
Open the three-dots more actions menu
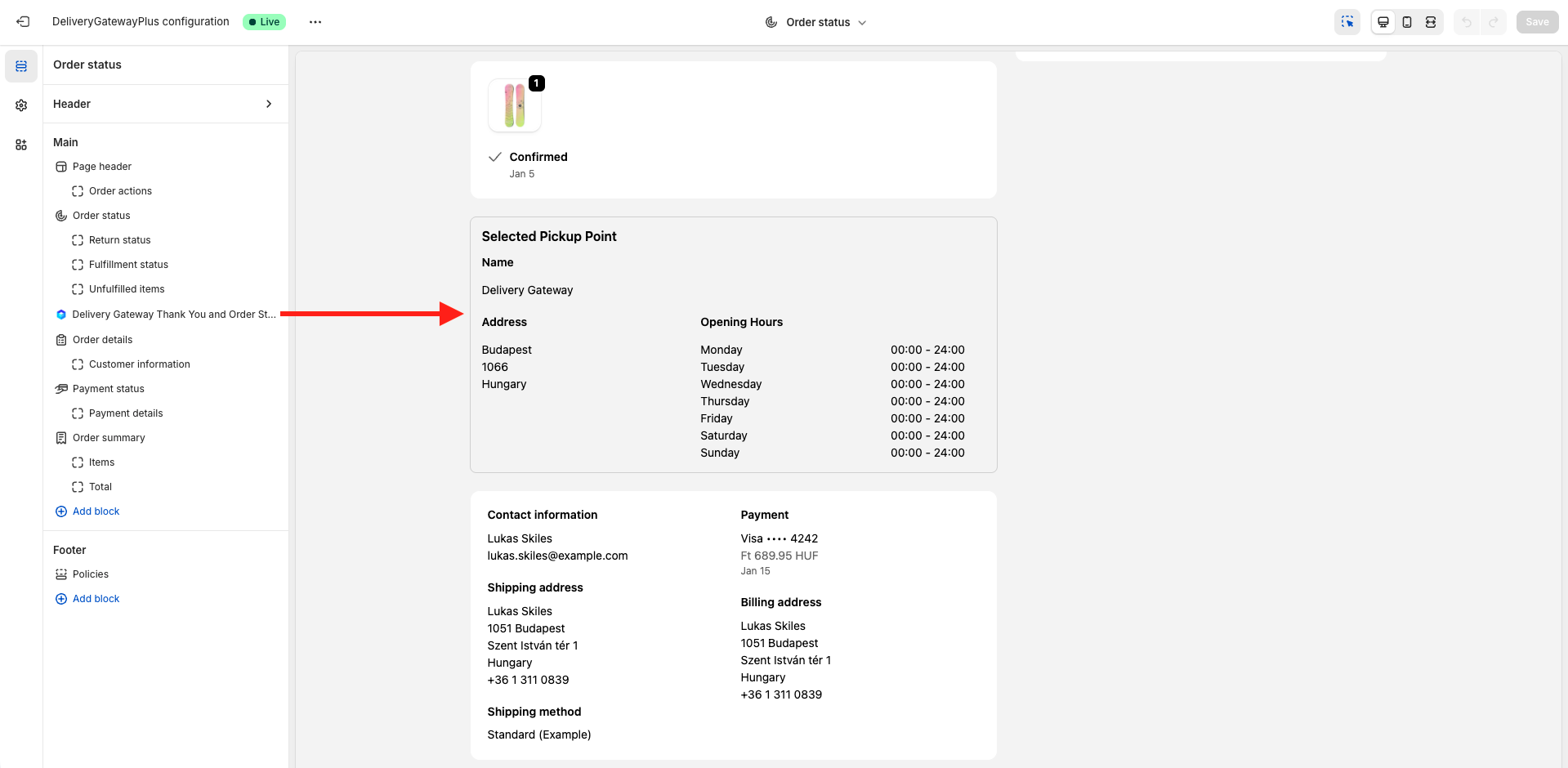(315, 22)
